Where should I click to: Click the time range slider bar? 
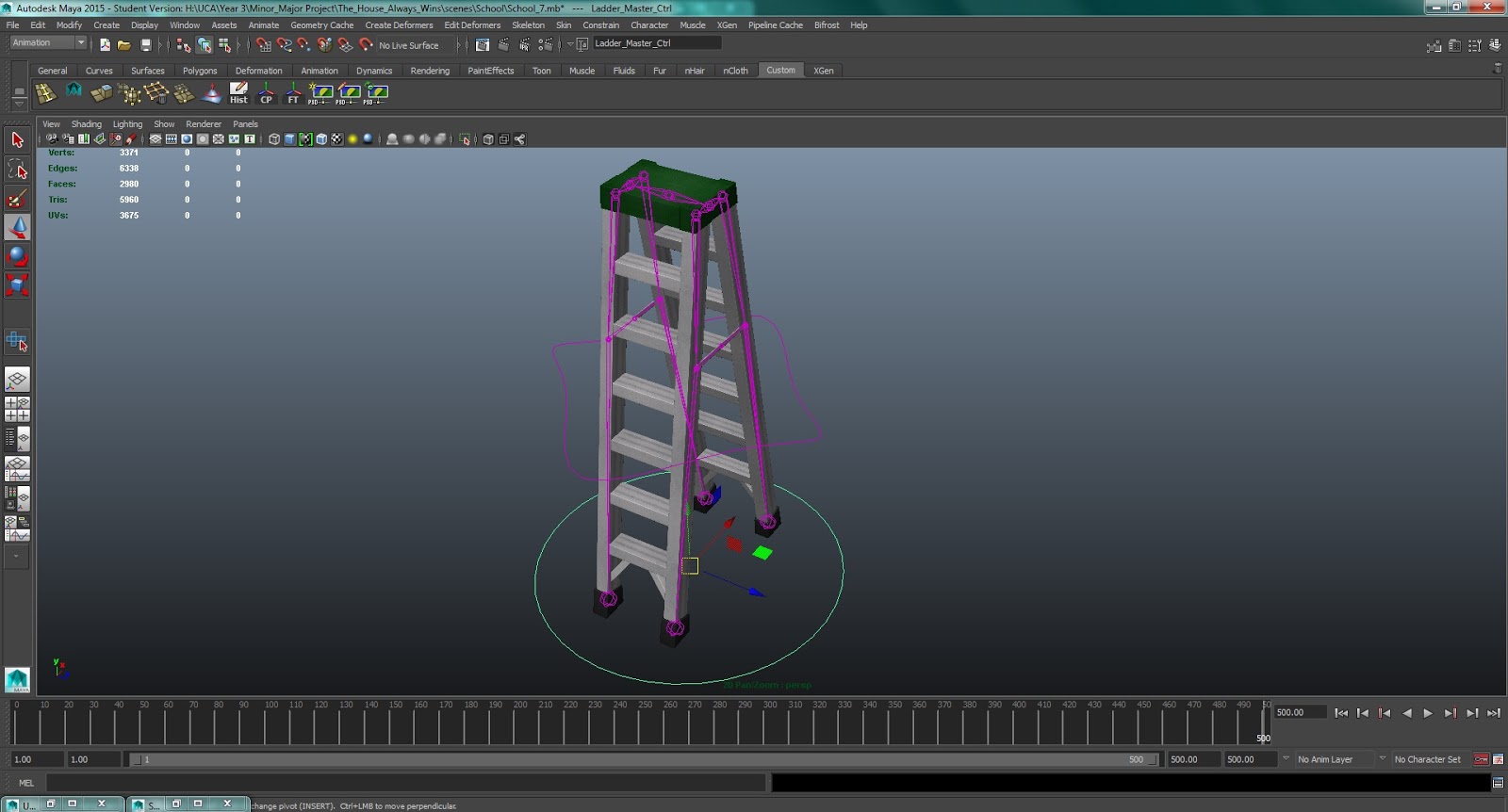641,759
